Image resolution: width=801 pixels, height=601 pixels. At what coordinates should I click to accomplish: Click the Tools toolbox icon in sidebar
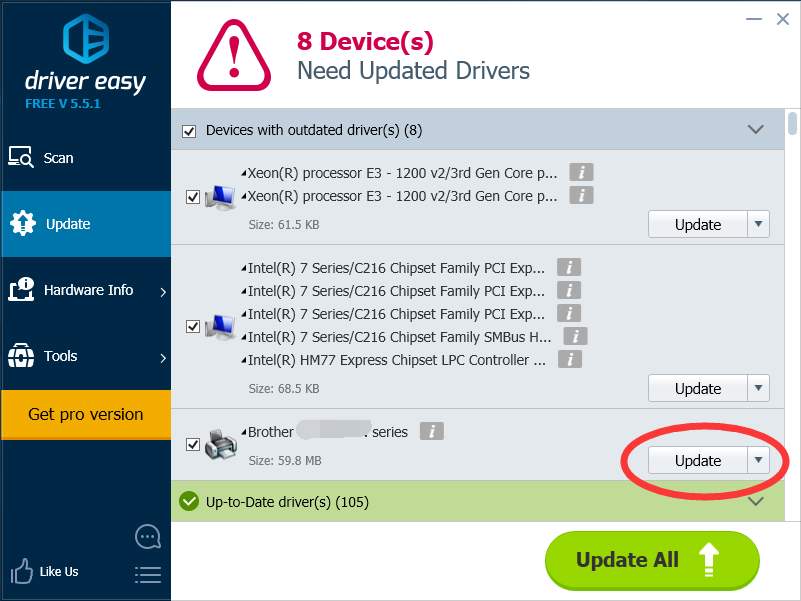[21, 355]
